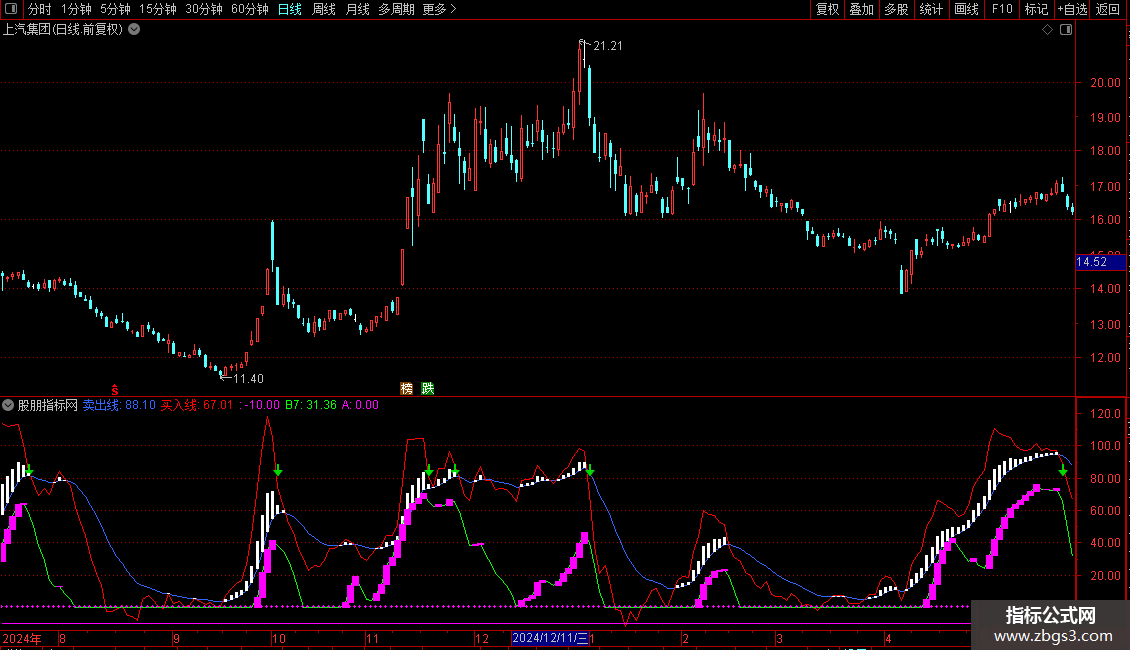Select the 5分钟 period
The image size is (1130, 650).
[115, 9]
